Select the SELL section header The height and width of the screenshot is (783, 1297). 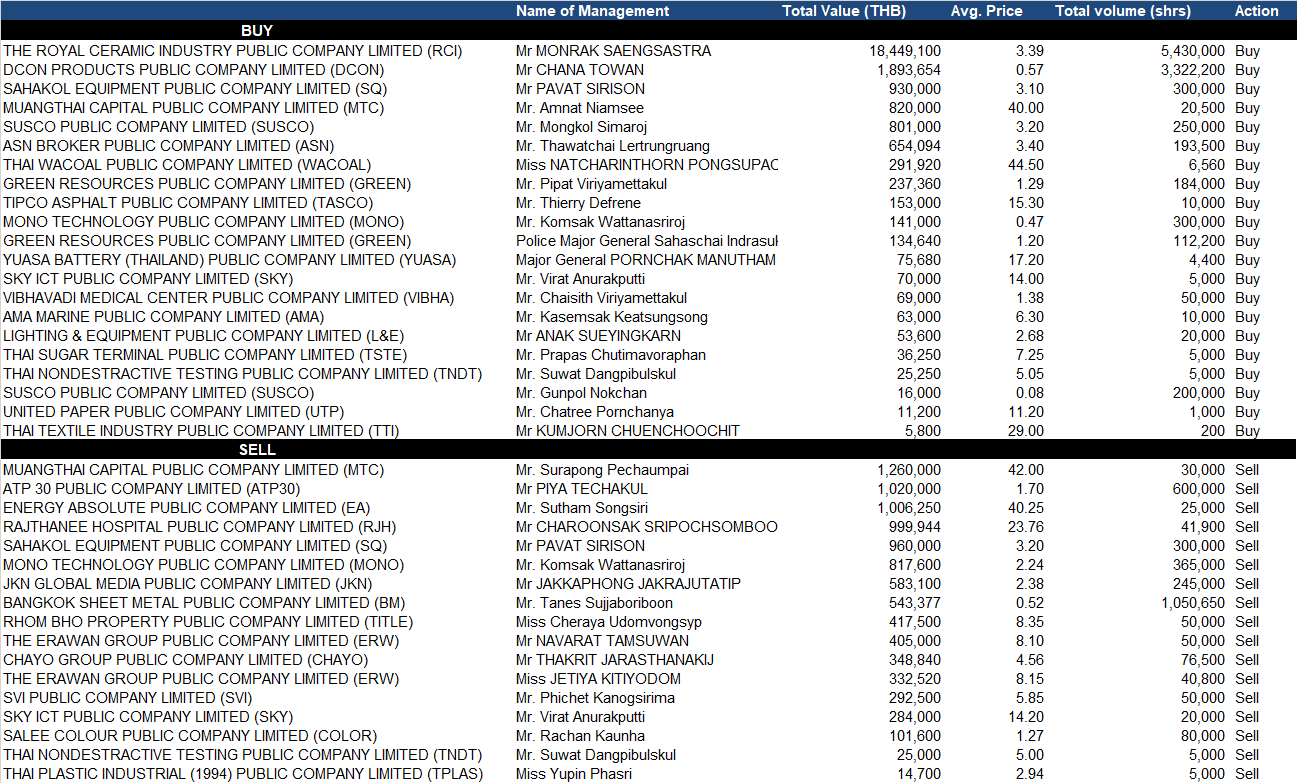[257, 450]
